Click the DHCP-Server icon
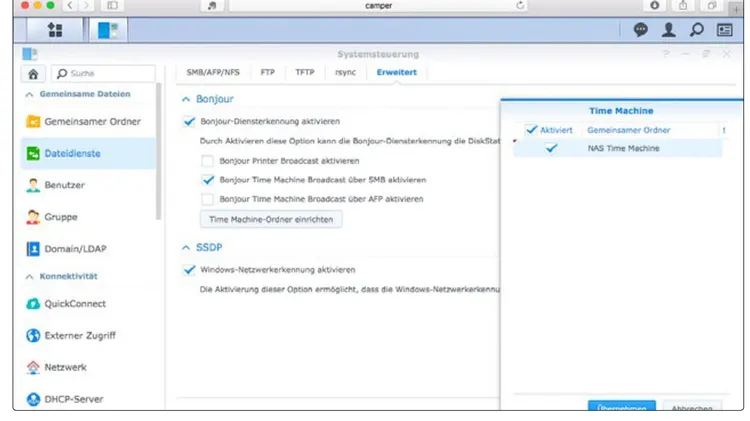 [33, 399]
